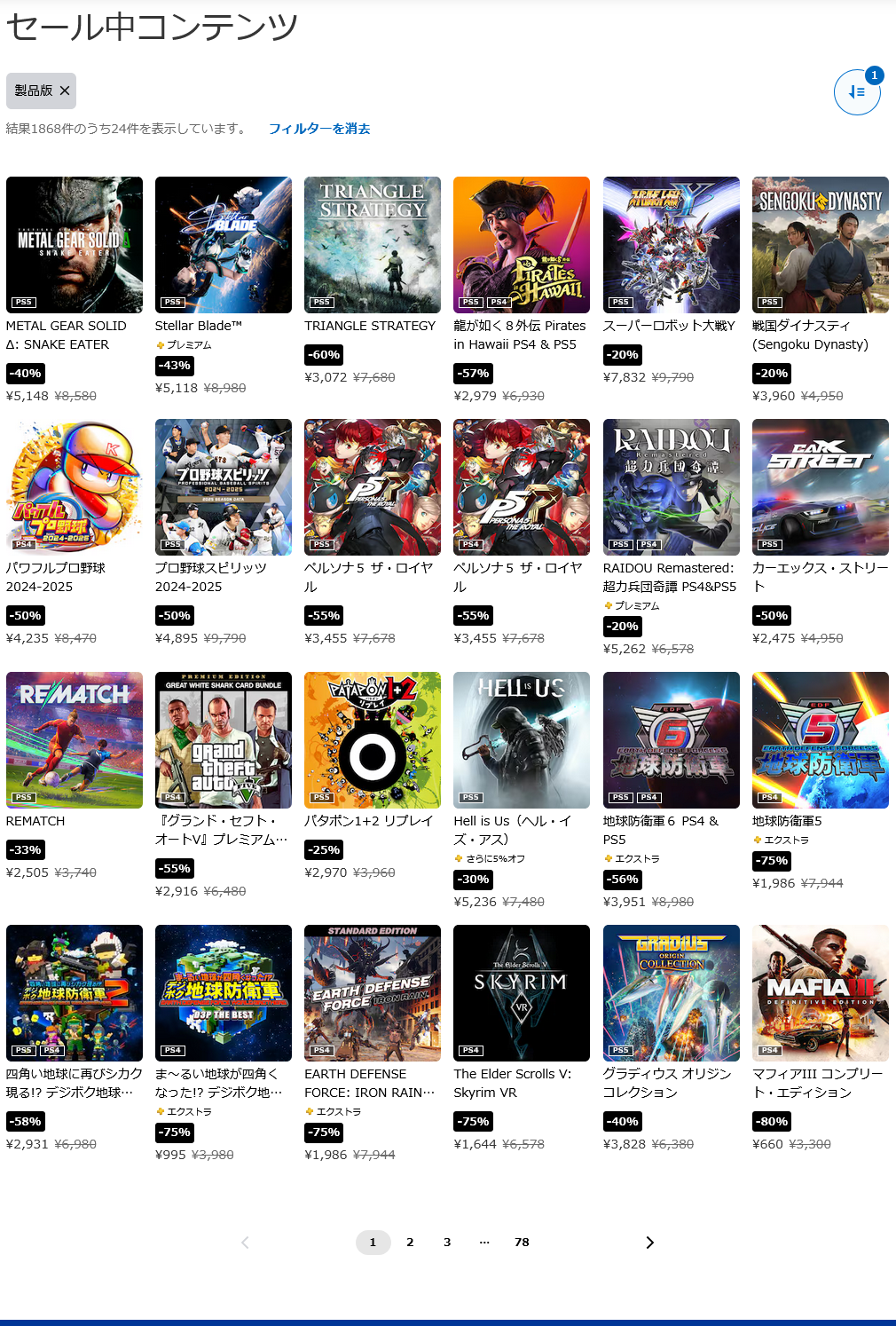Open TRIANGLE STRATEGY title link
The height and width of the screenshot is (1326, 896).
click(x=370, y=326)
